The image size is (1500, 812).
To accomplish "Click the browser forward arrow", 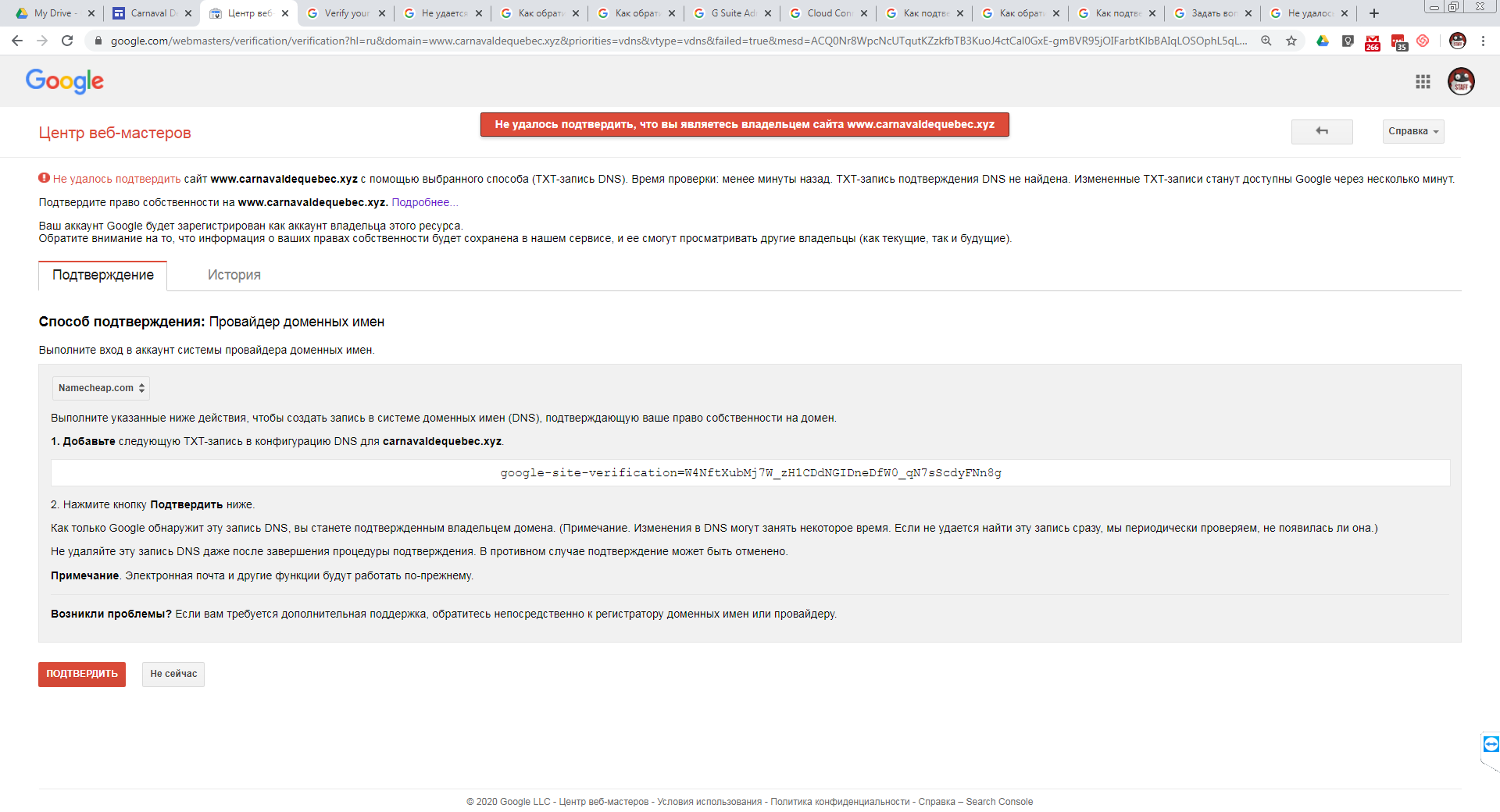I will (42, 41).
